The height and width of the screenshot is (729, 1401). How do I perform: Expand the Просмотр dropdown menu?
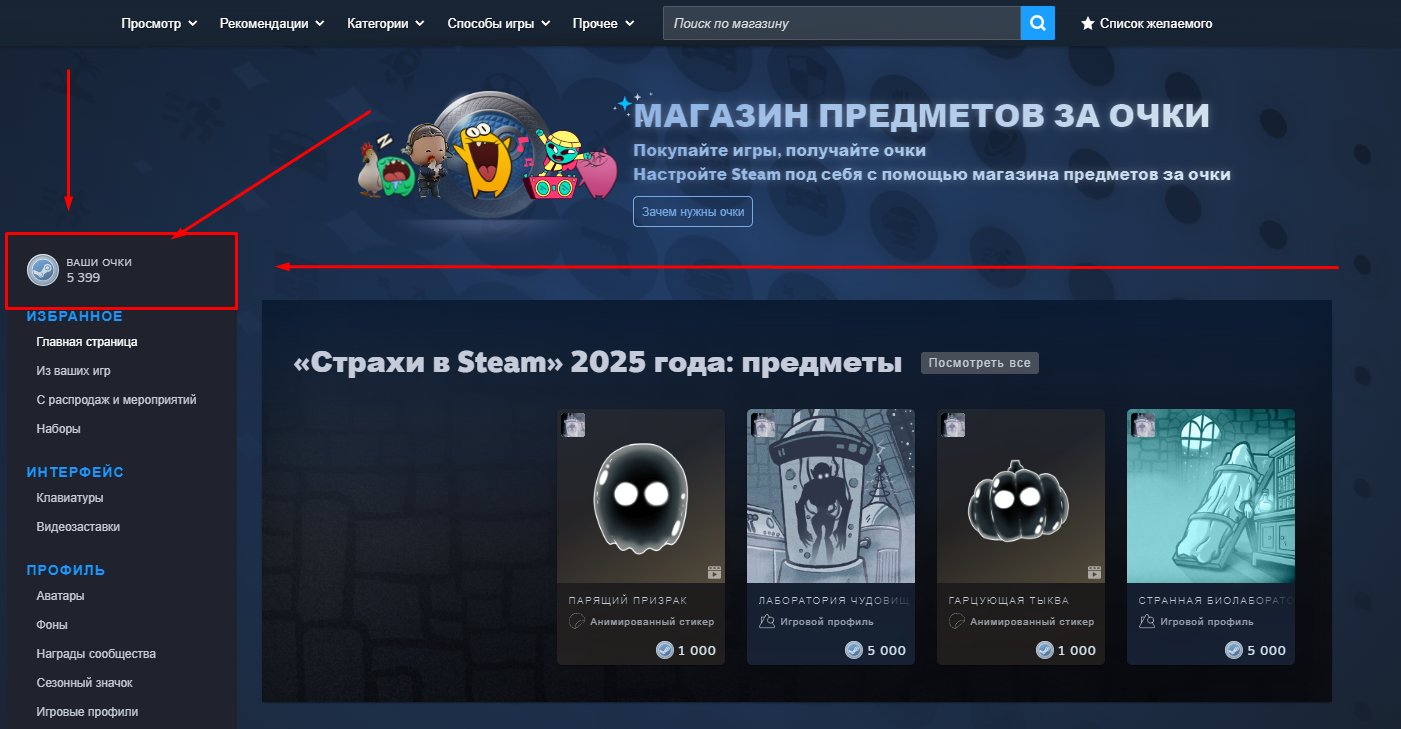click(x=159, y=23)
